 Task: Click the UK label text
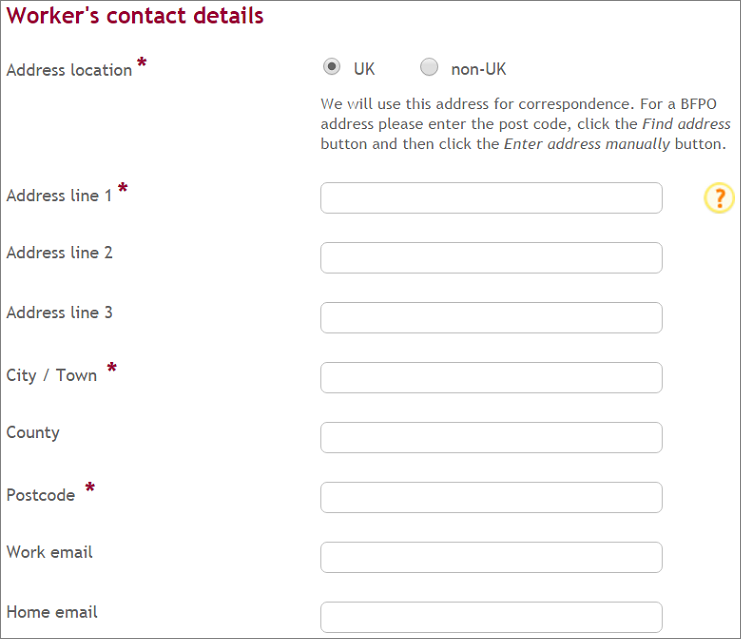tap(364, 69)
